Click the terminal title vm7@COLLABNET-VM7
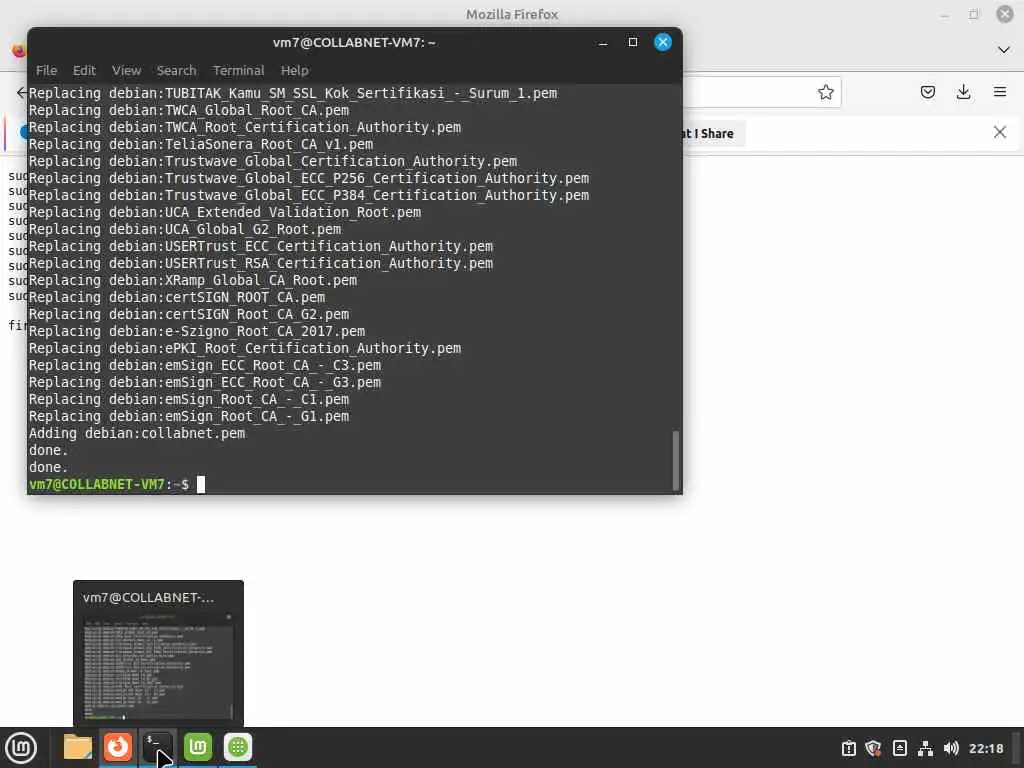Viewport: 1024px width, 768px height. [354, 42]
